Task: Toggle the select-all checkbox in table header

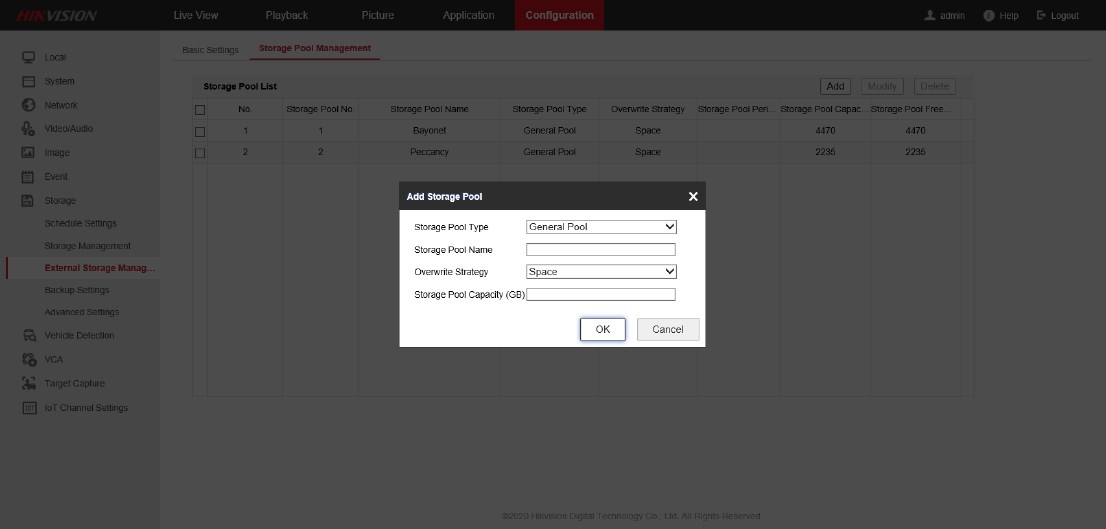Action: tap(200, 109)
